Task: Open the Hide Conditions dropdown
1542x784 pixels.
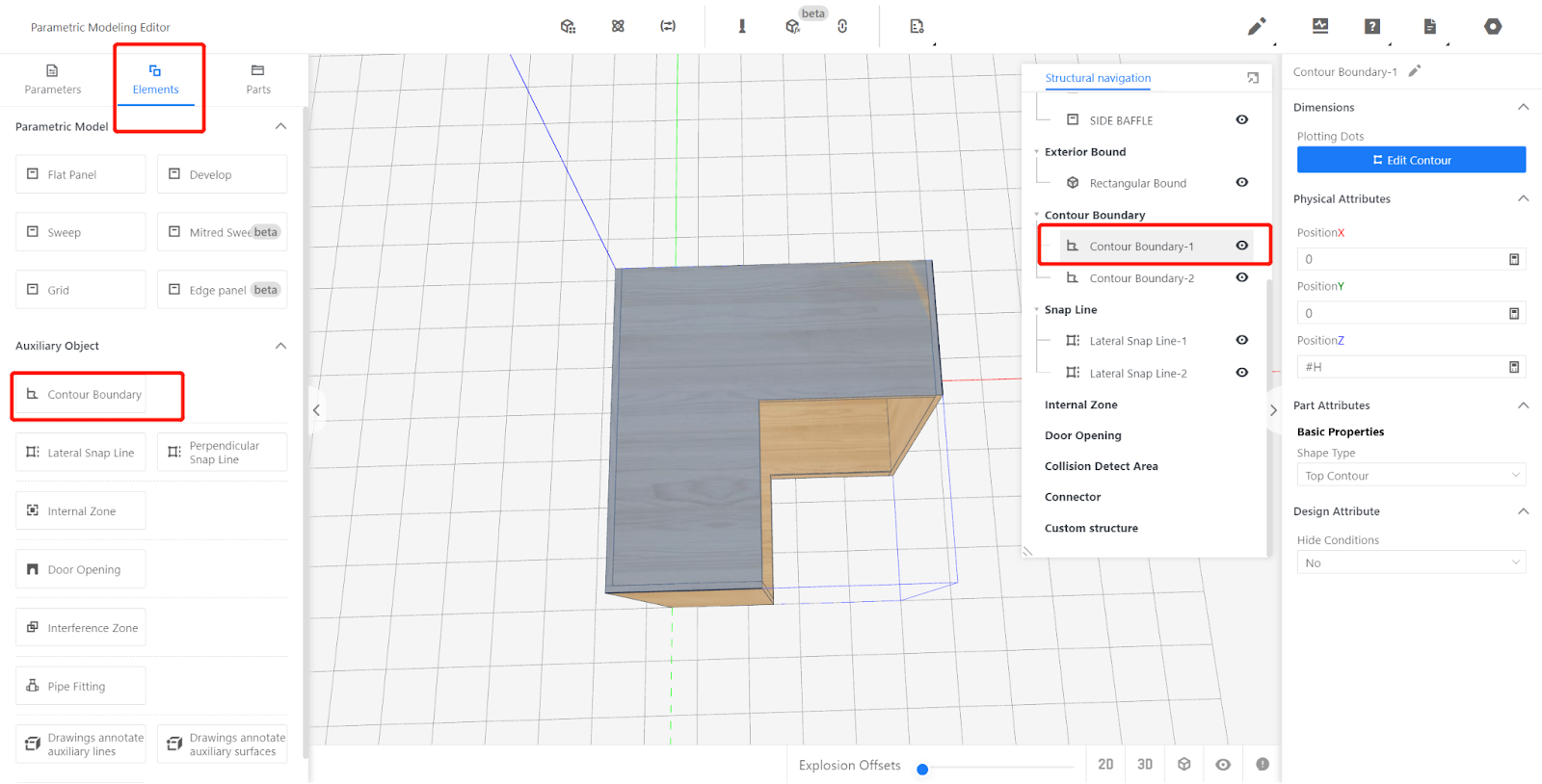Action: pyautogui.click(x=1411, y=562)
